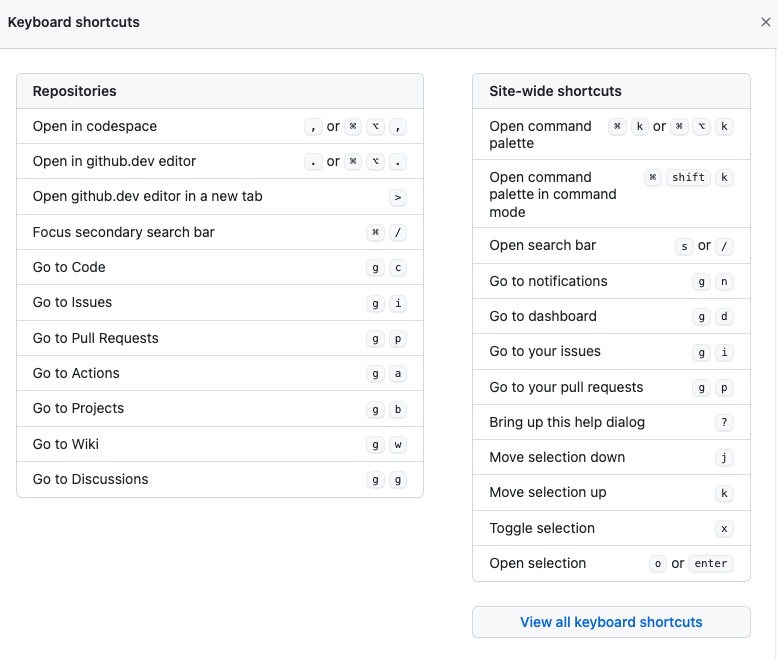
Task: Select the Go to Pull Requests repository label
Action: pos(95,338)
